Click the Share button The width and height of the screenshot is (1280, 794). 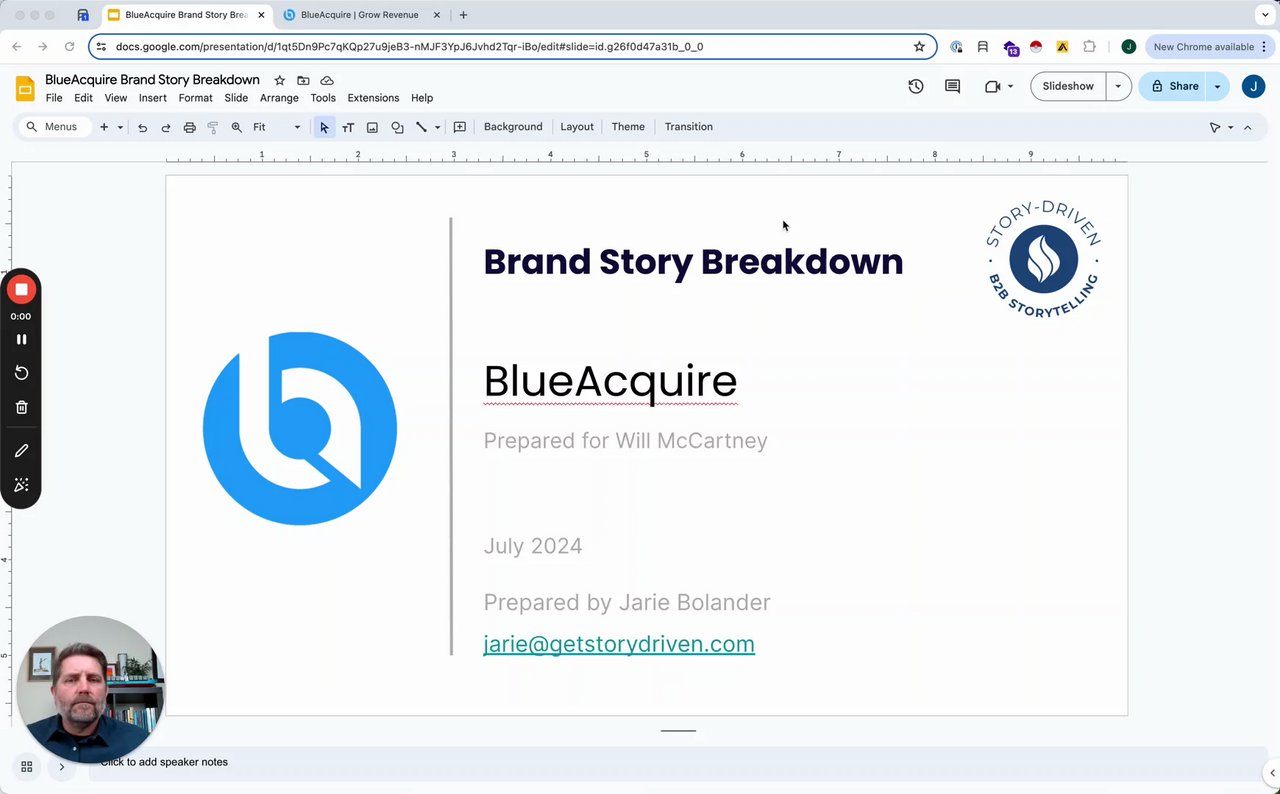point(1173,86)
